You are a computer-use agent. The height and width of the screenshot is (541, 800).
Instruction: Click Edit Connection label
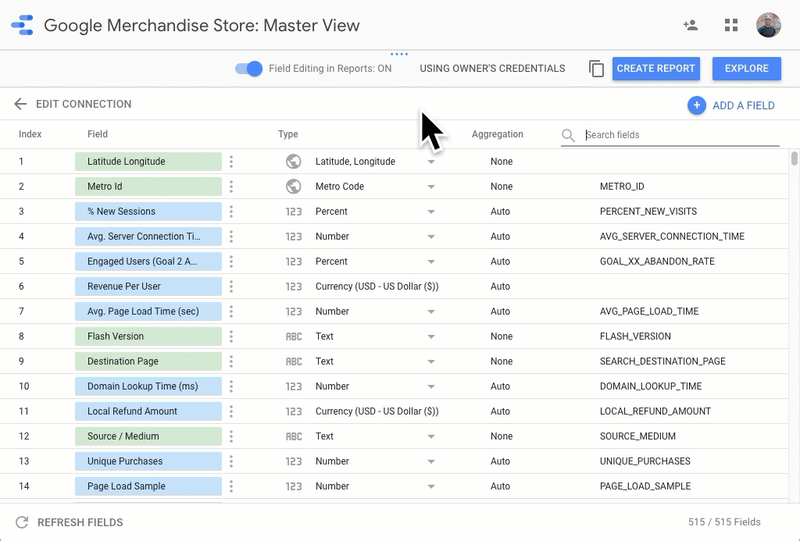tap(84, 104)
